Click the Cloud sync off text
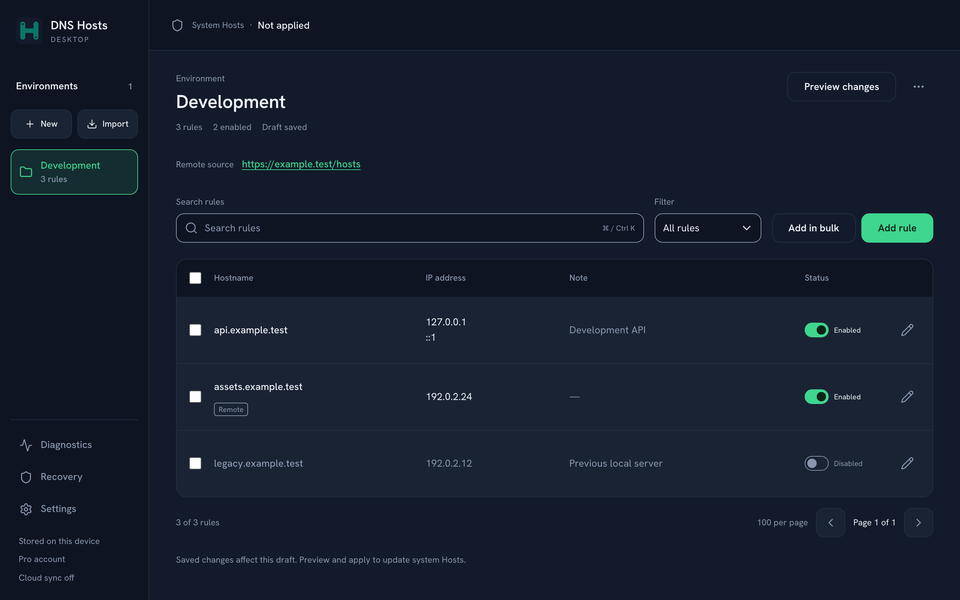Image resolution: width=960 pixels, height=600 pixels. pos(46,578)
